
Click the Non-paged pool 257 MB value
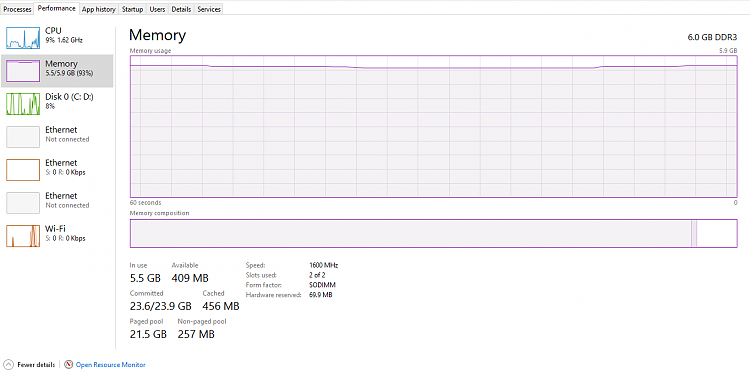196,334
